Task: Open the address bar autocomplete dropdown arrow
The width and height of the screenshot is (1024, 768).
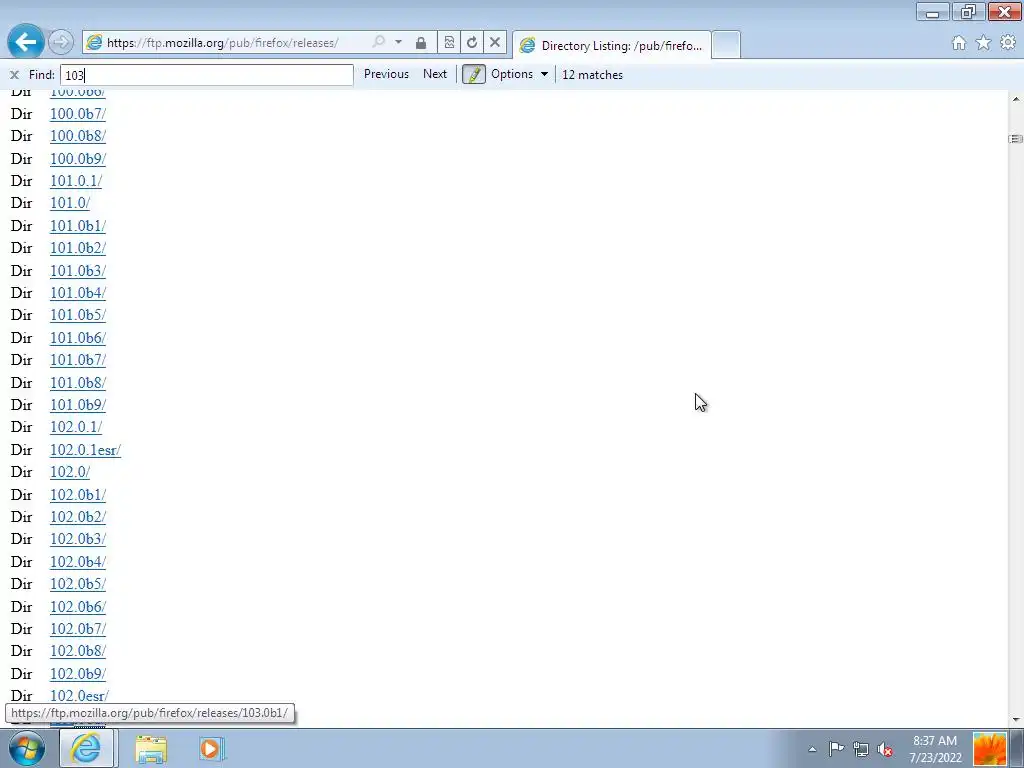Action: 398,42
